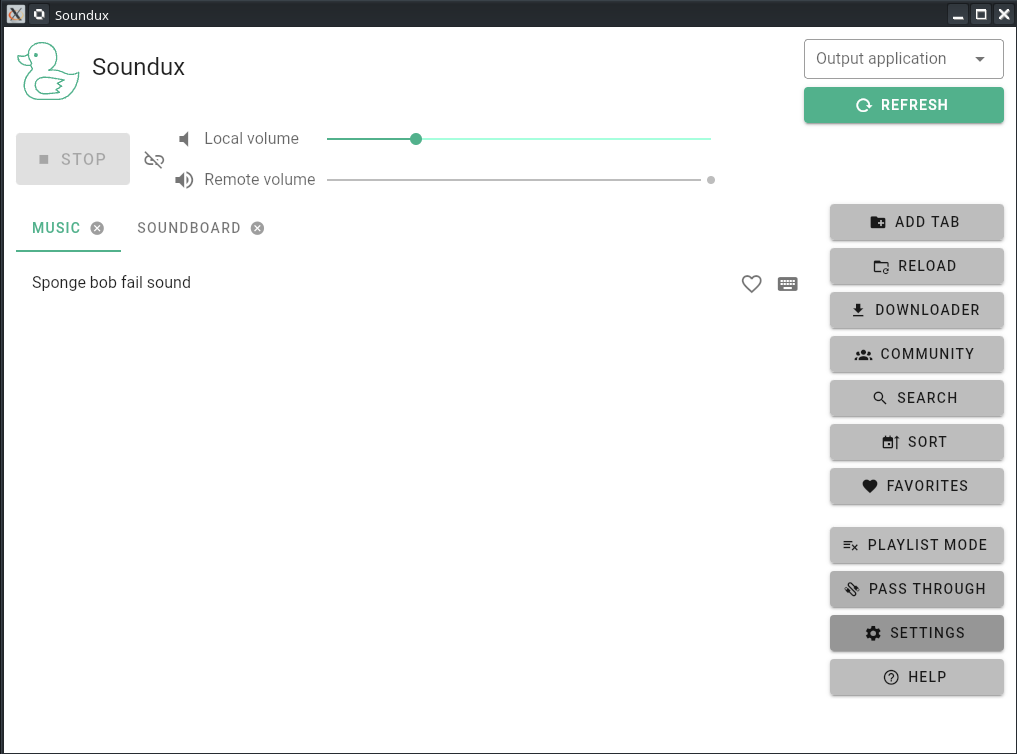Open sound Search
Screen dimensions: 1017x754
pos(916,398)
